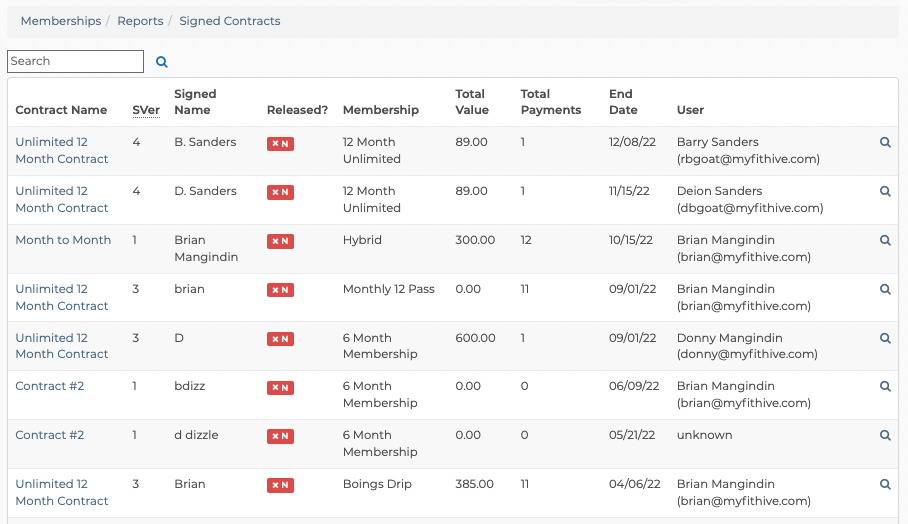This screenshot has width=908, height=524.
Task: Click the 11/15/22 end date cell
Action: (629, 191)
